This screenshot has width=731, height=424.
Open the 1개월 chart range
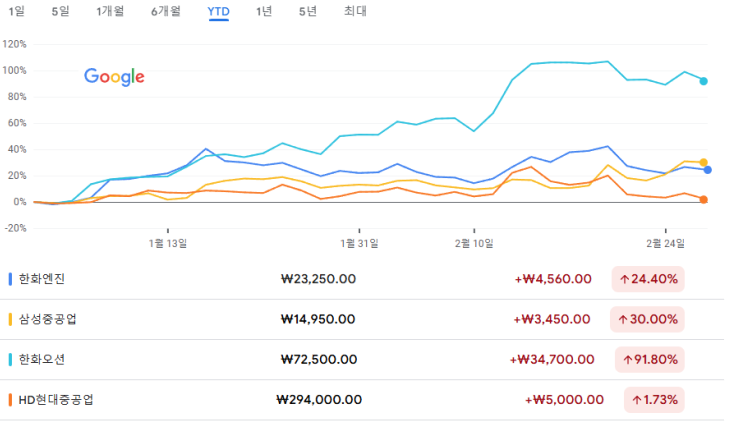110,12
